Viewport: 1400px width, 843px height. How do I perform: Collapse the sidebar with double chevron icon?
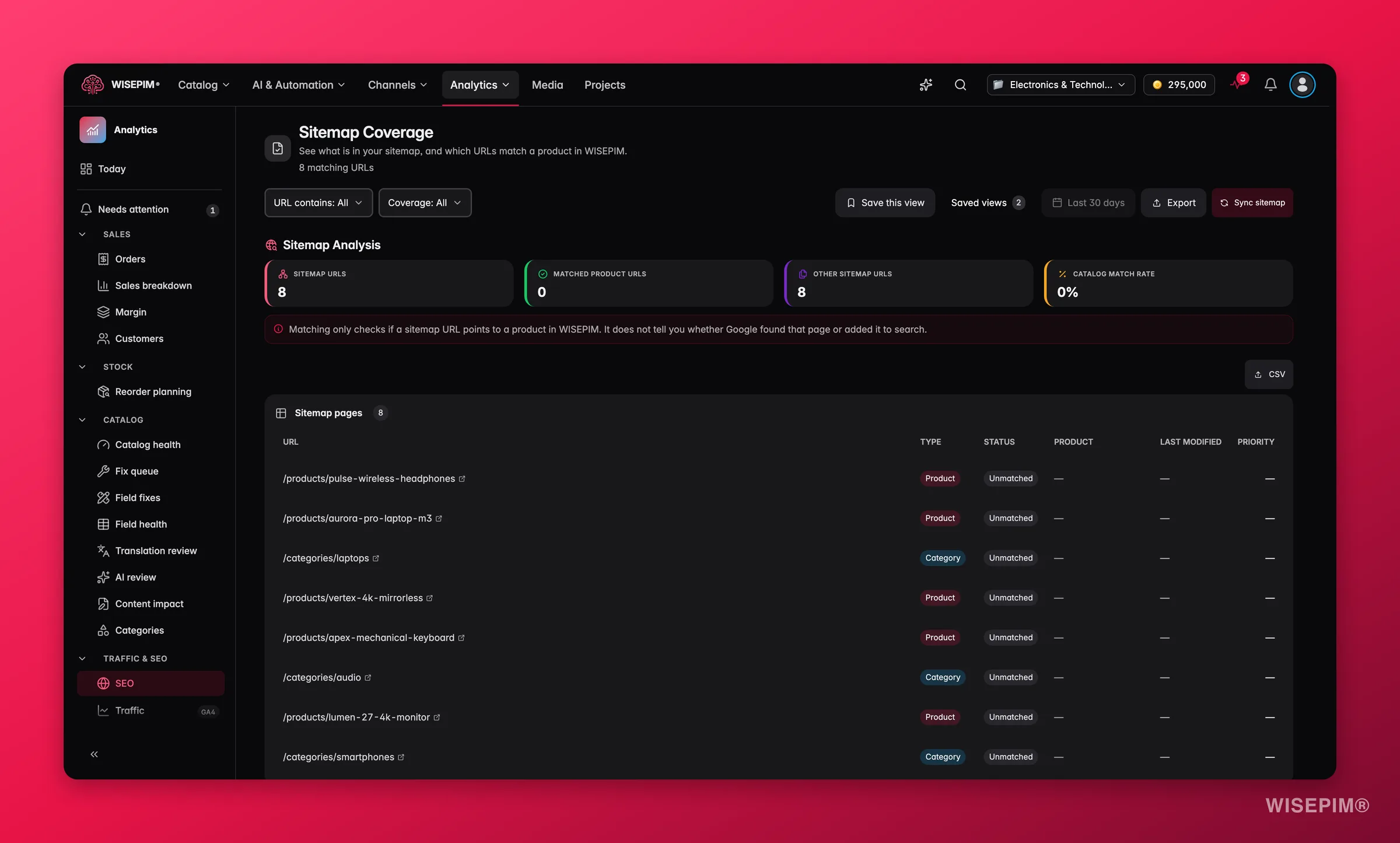[x=94, y=754]
